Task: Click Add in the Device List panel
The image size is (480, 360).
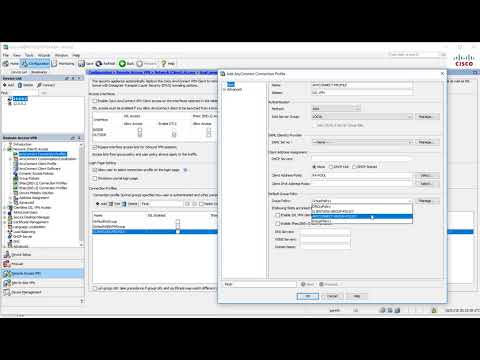Action: click(x=9, y=85)
